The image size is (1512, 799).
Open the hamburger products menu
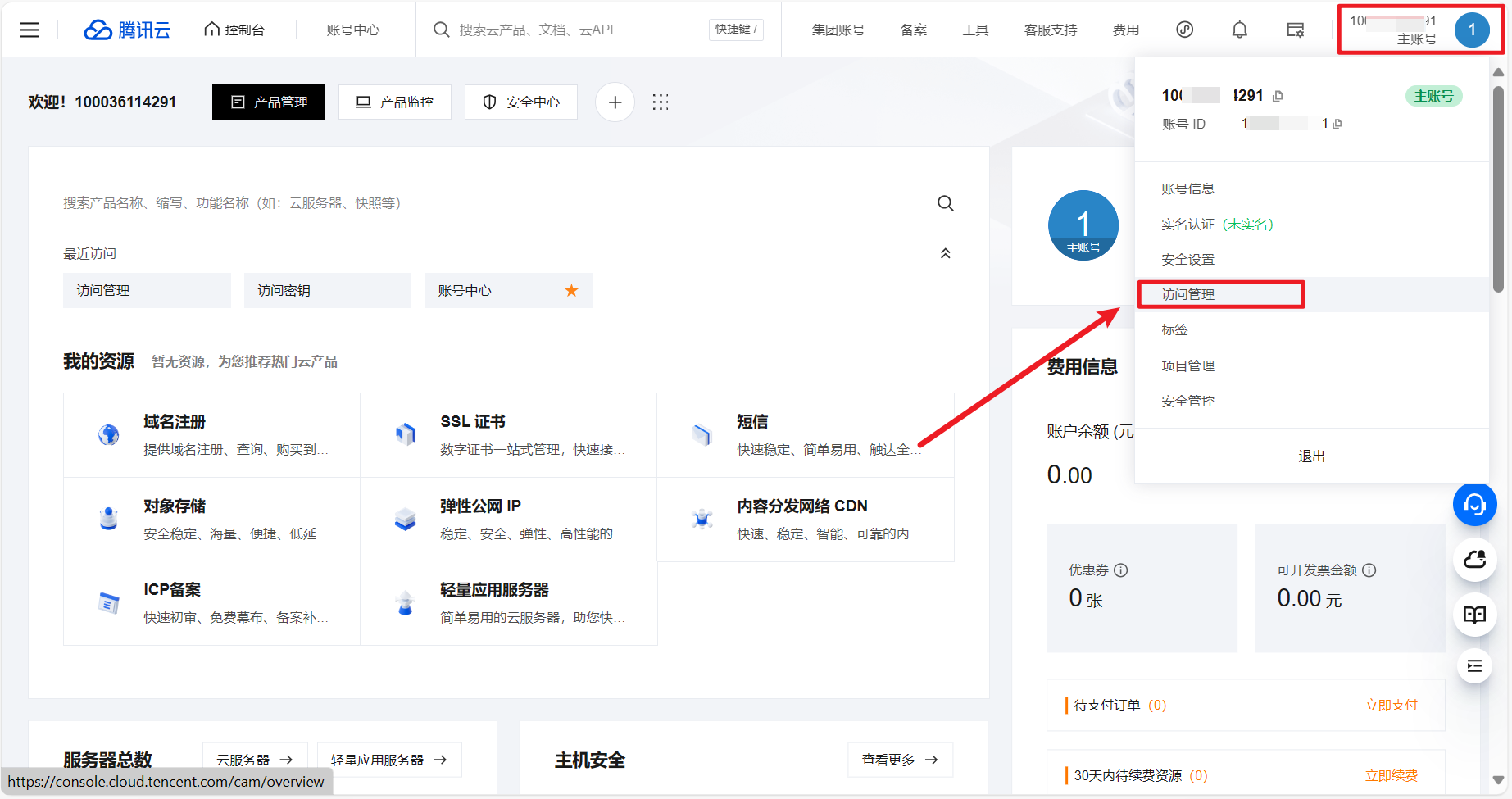pos(29,30)
